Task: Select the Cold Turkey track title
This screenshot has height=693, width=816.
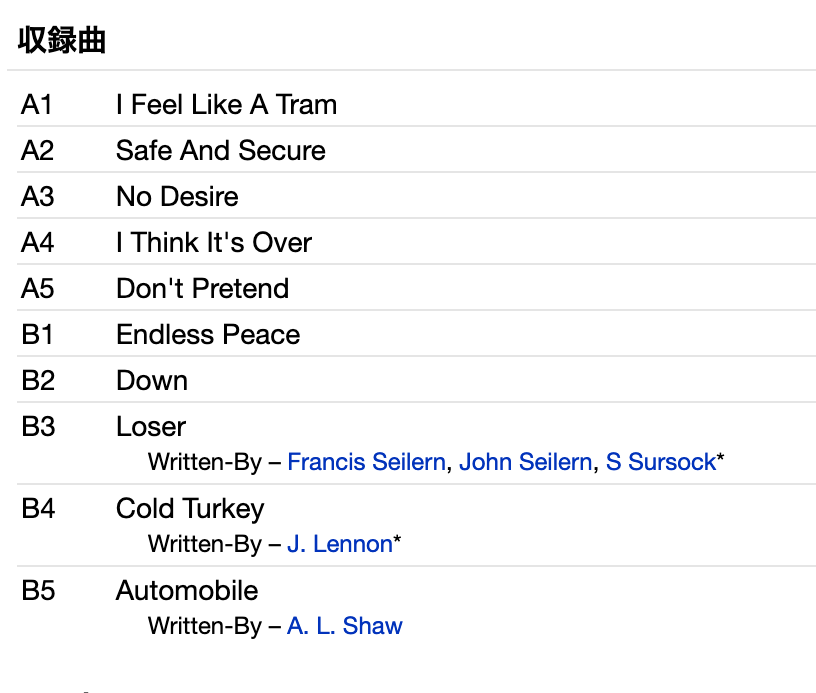Action: pyautogui.click(x=190, y=509)
